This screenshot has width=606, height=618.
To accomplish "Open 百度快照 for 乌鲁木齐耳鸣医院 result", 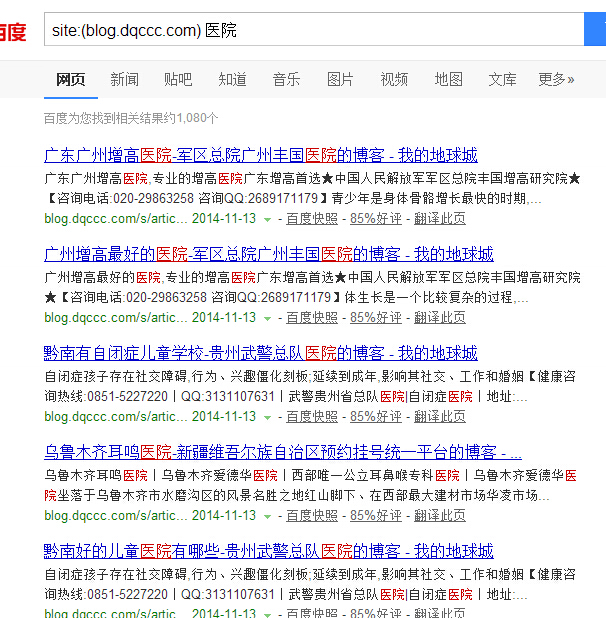I will click(x=312, y=515).
